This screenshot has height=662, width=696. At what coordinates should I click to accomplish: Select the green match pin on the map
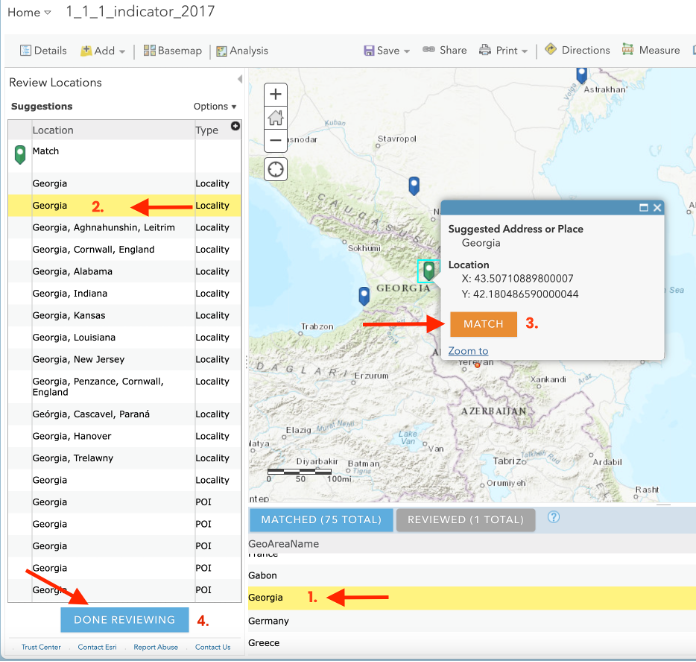pos(429,270)
